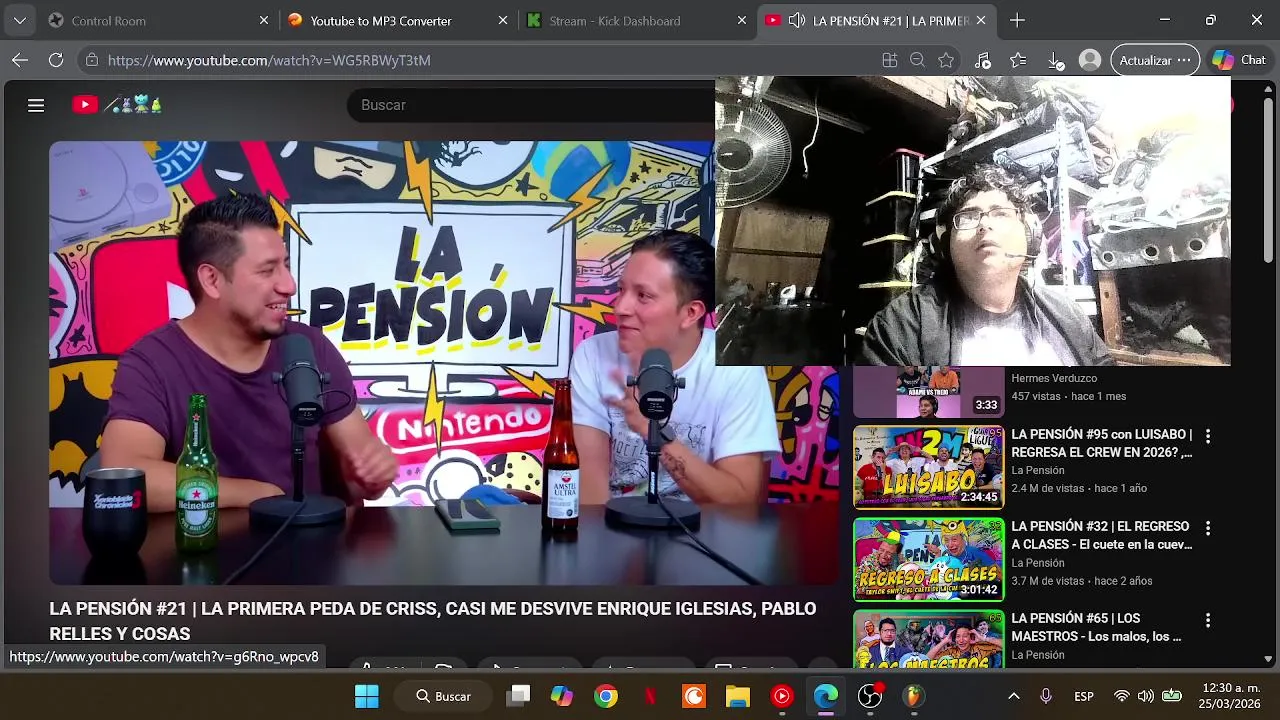Image resolution: width=1280 pixels, height=720 pixels.
Task: Click the main video title LA PENSIÓN #21
Action: [433, 621]
